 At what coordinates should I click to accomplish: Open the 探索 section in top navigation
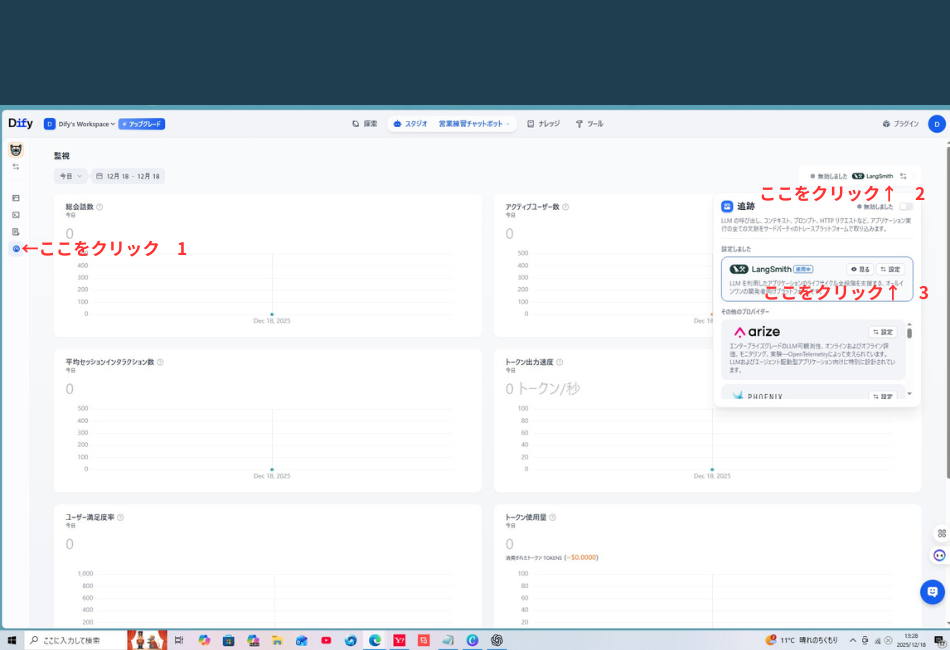(366, 123)
